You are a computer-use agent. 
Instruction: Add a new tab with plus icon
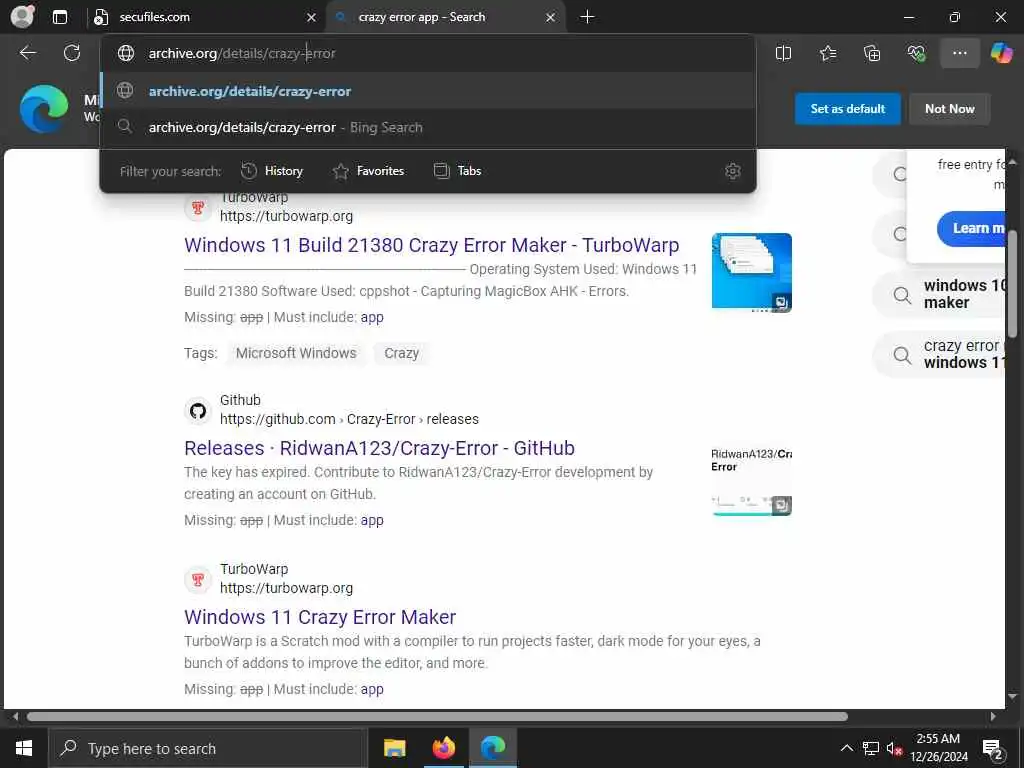click(x=587, y=17)
